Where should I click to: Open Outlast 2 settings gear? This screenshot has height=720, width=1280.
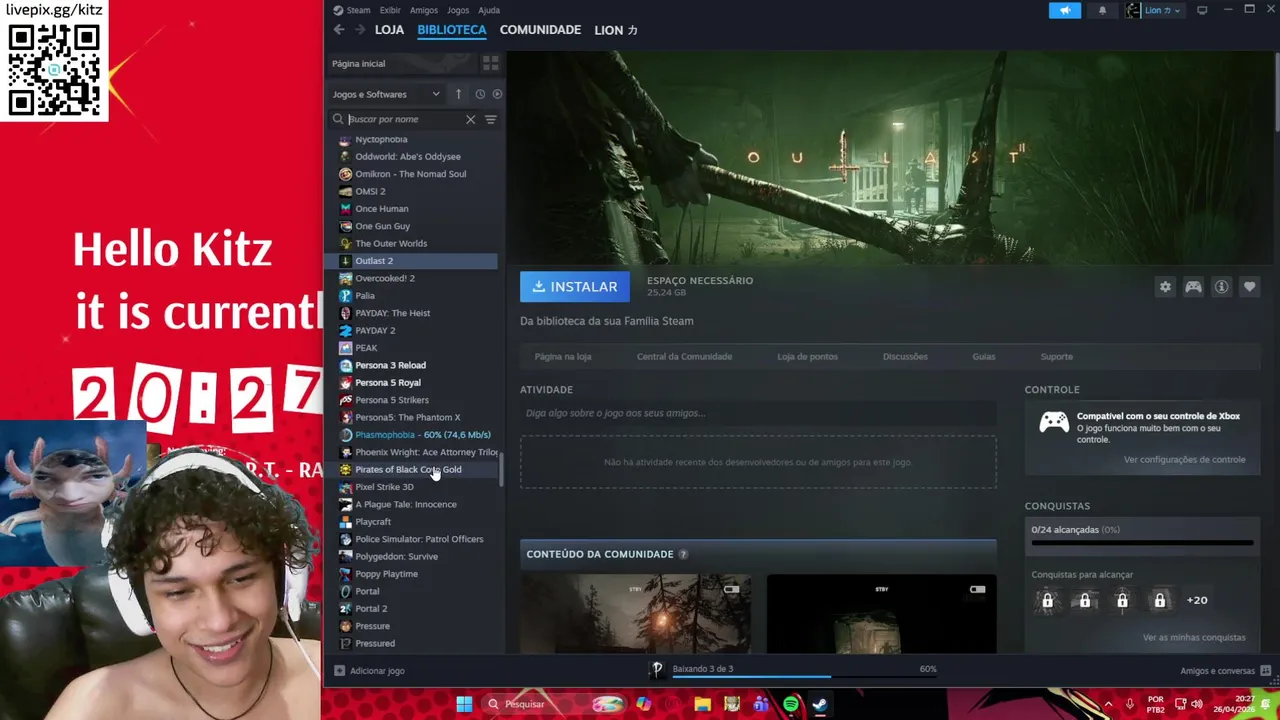tap(1165, 287)
